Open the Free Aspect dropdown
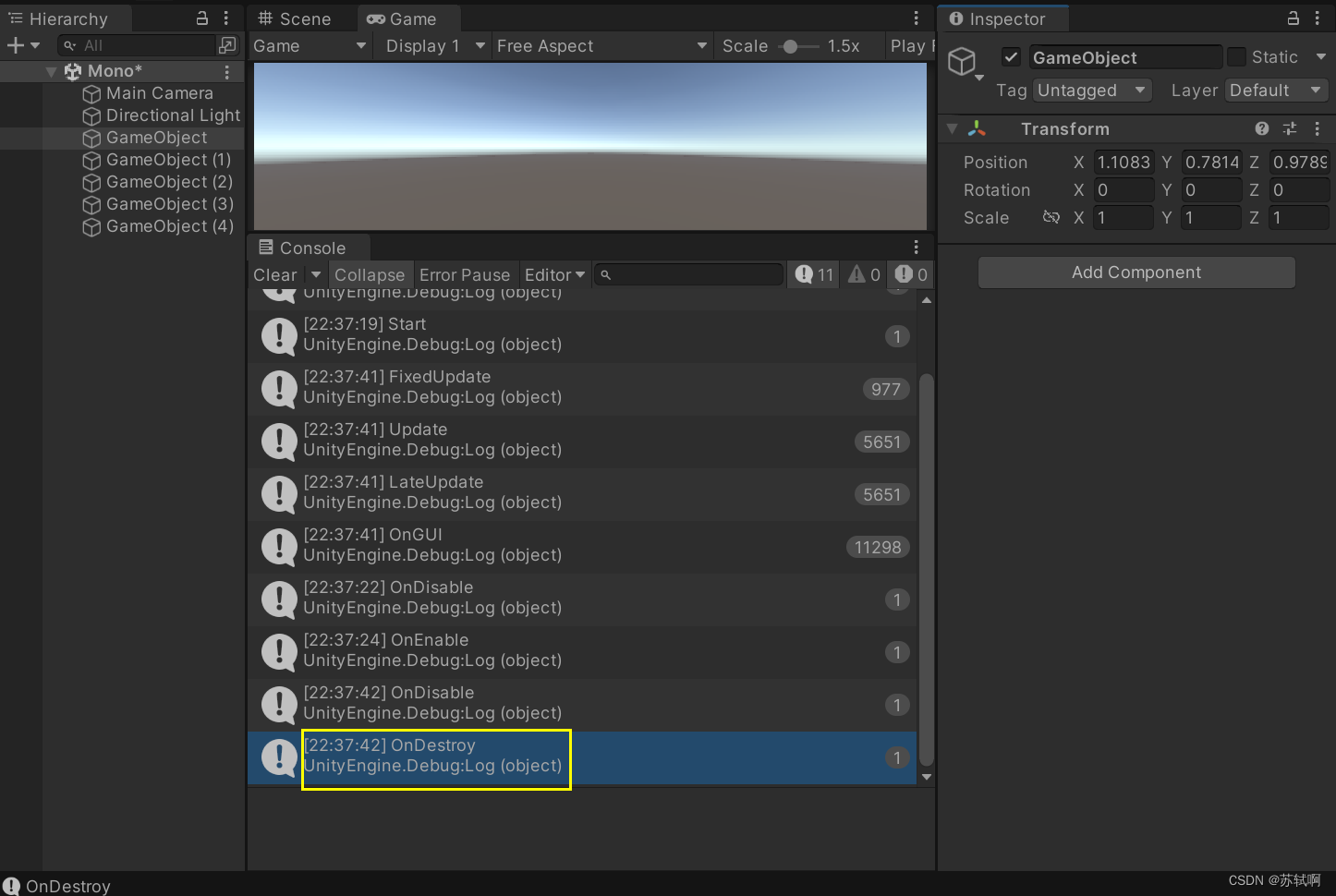Image resolution: width=1336 pixels, height=896 pixels. click(601, 45)
